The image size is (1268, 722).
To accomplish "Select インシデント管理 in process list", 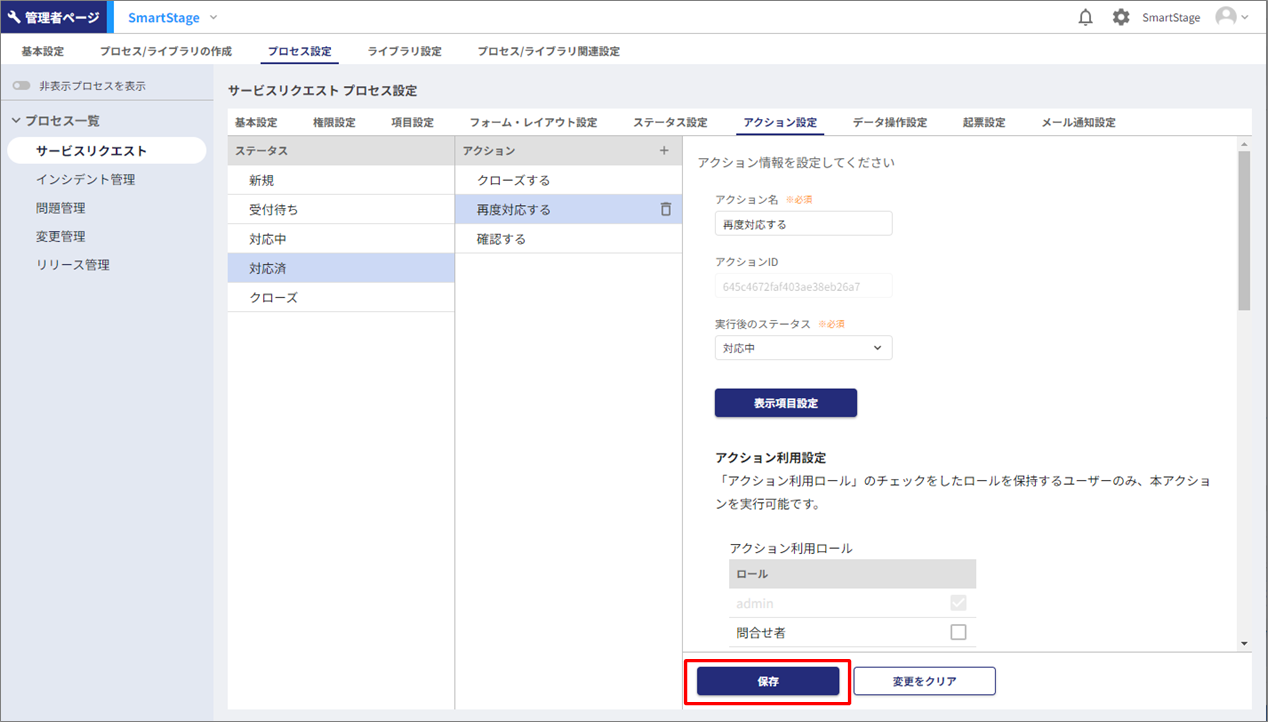I will click(x=85, y=180).
